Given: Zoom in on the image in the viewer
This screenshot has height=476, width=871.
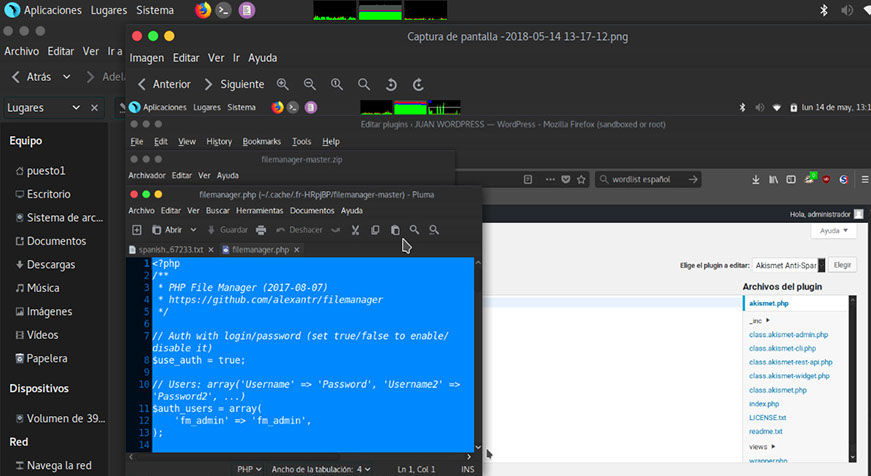Looking at the screenshot, I should (x=283, y=85).
